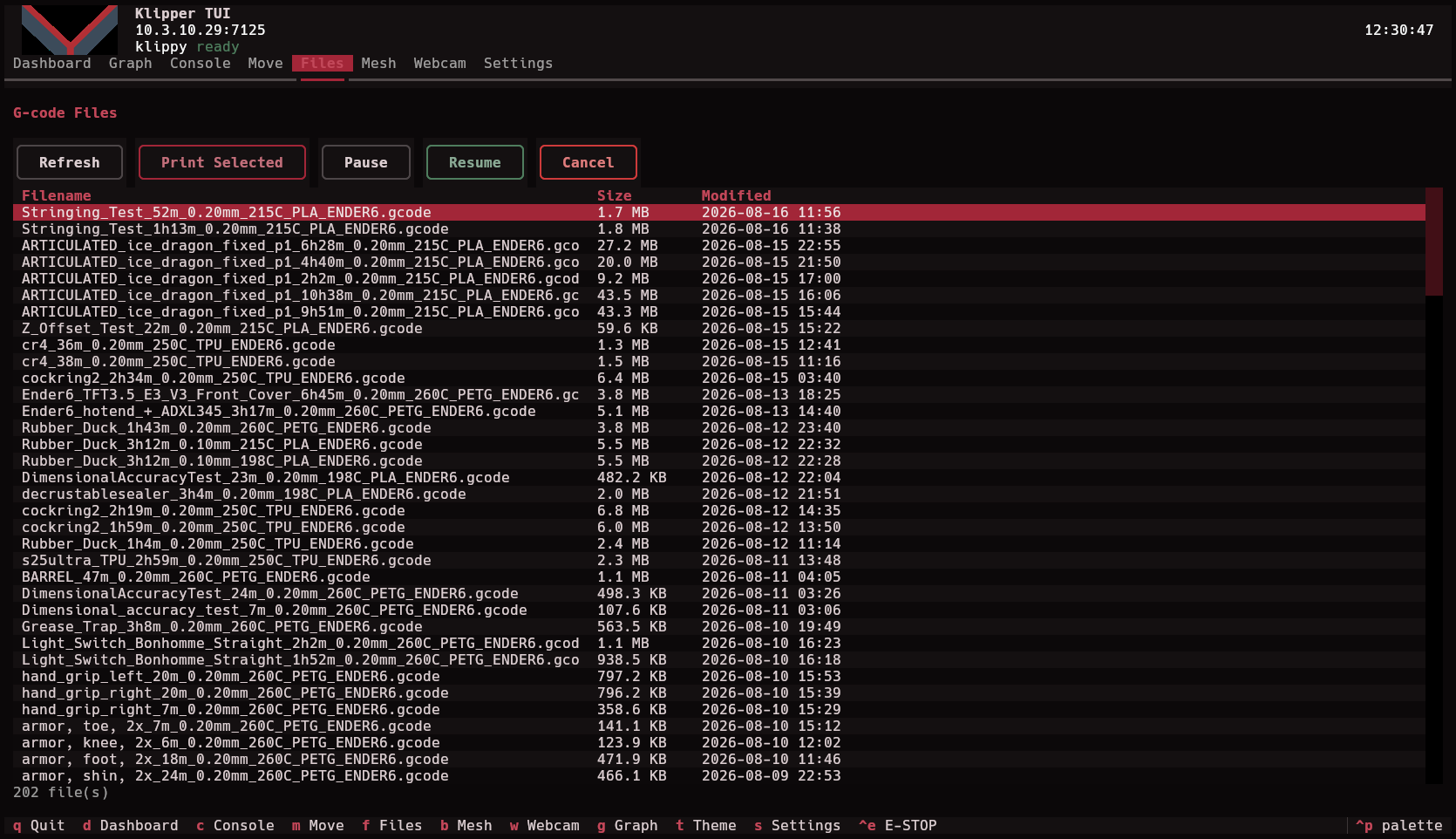Image resolution: width=1456 pixels, height=839 pixels.
Task: Click the Refresh button
Action: tap(70, 162)
